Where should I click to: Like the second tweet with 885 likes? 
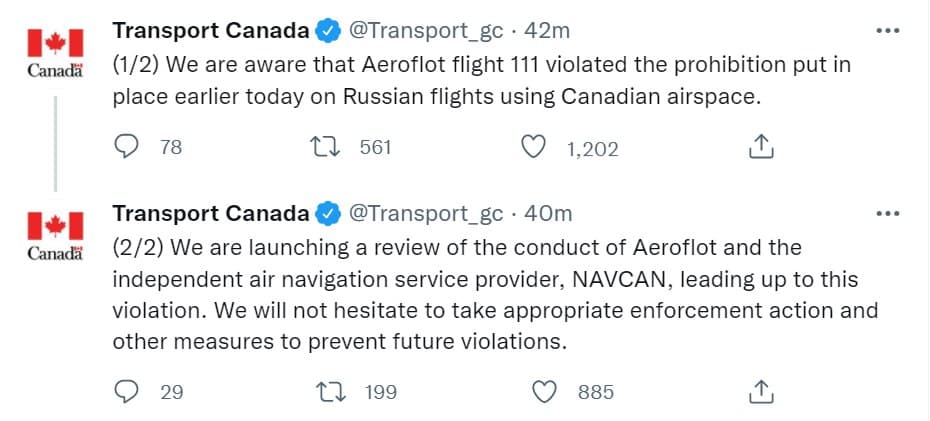544,392
